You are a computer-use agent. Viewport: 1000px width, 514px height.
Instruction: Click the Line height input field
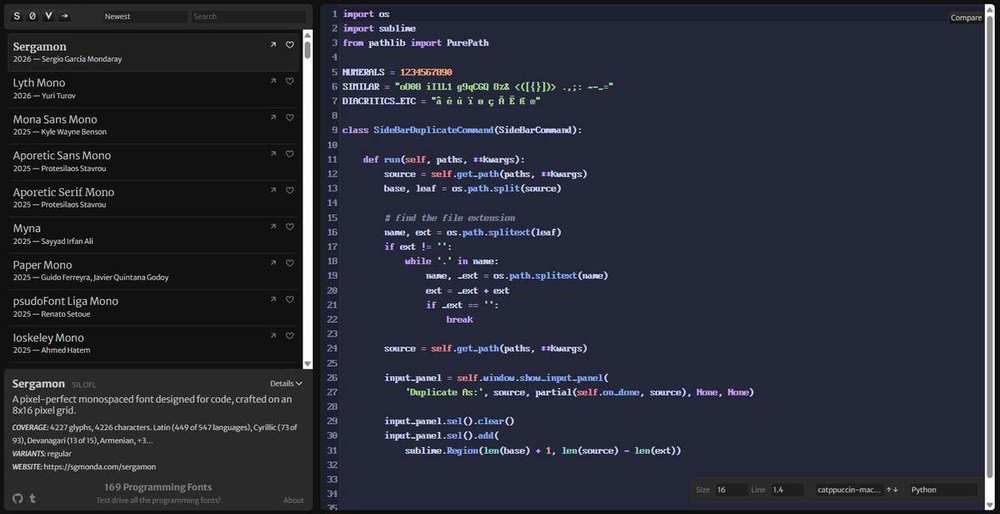point(786,490)
